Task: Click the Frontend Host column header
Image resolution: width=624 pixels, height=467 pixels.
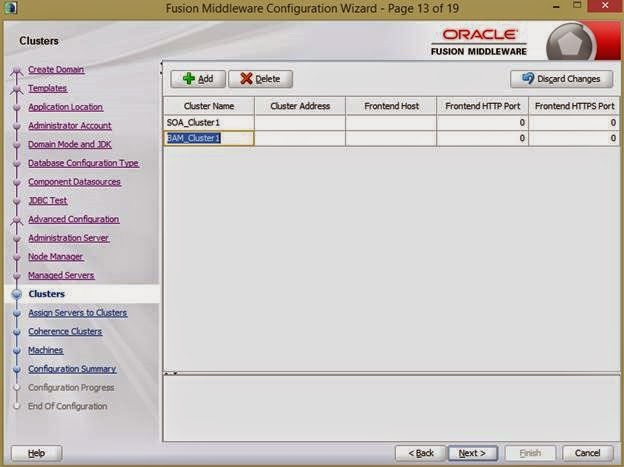Action: point(391,106)
